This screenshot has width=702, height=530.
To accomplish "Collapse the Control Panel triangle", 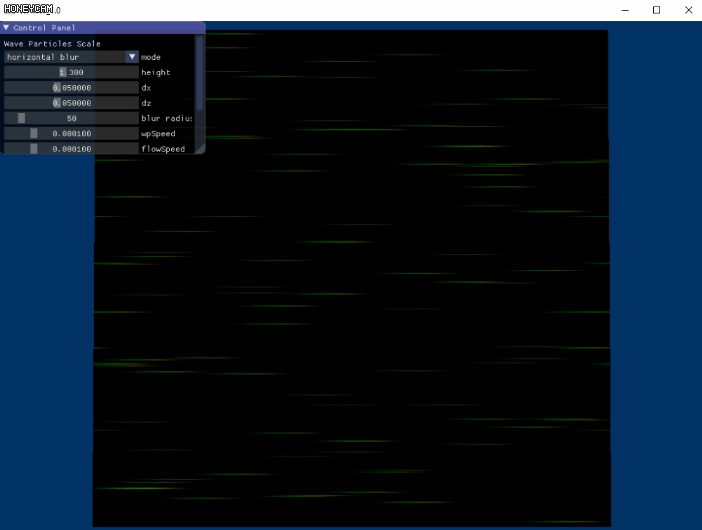I will tap(6, 28).
